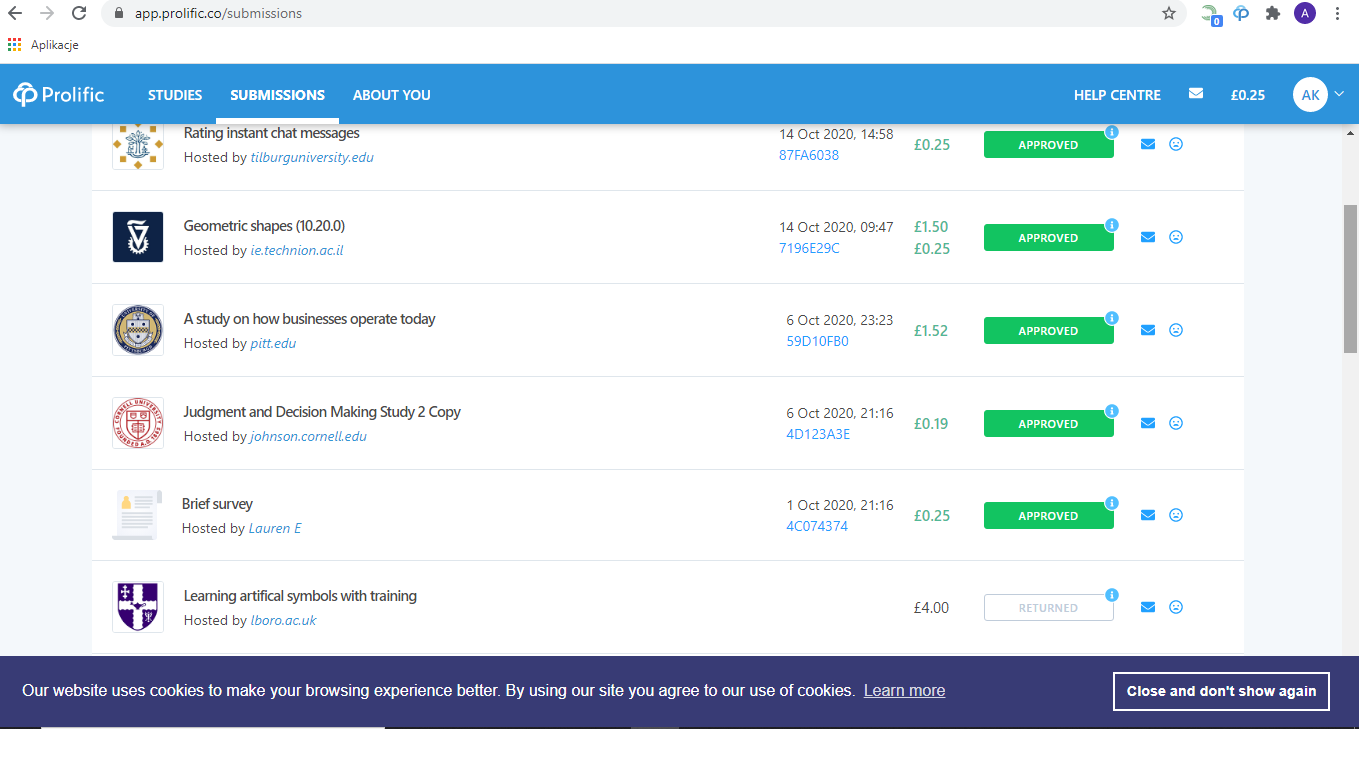Click Loughborough logo thumbnail
The width and height of the screenshot is (1366, 768).
click(x=138, y=607)
